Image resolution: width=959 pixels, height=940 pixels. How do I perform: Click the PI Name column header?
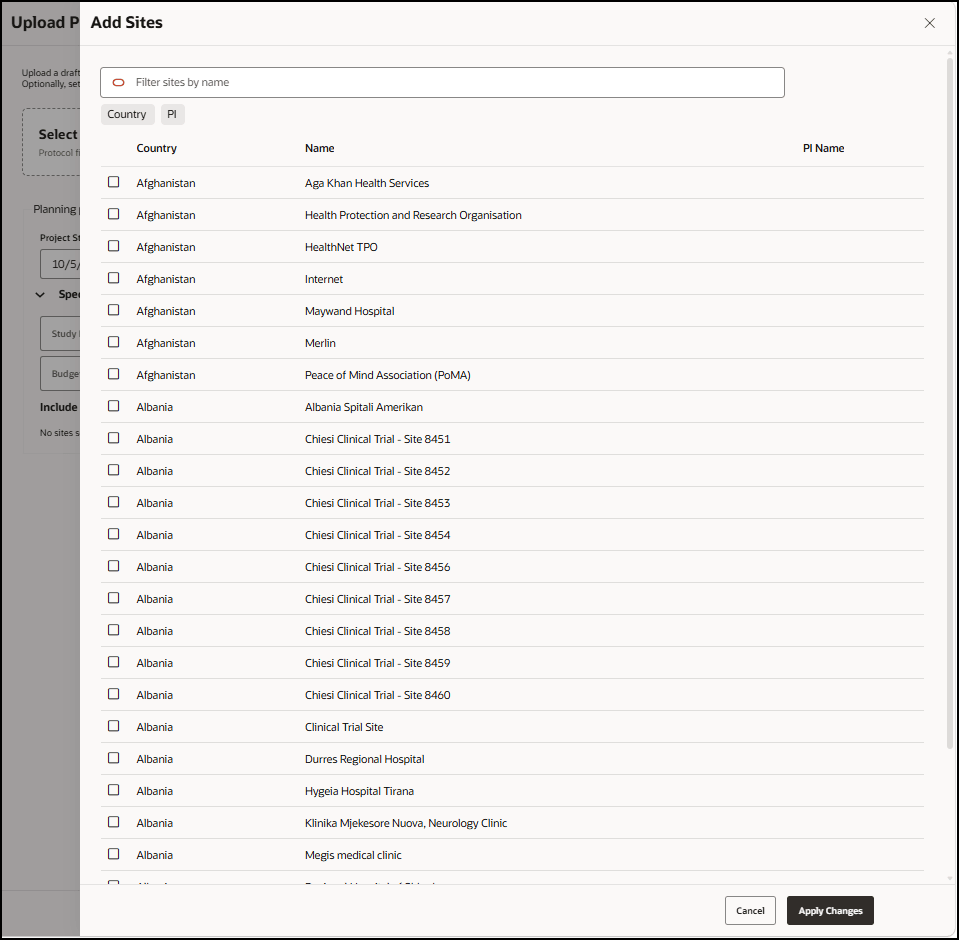point(823,148)
